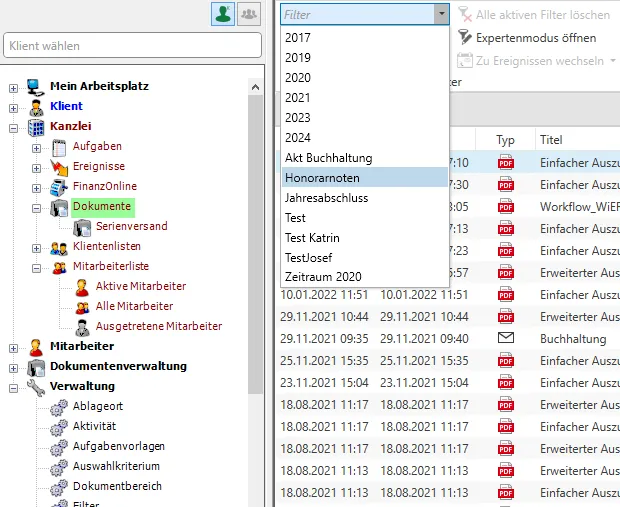Screen dimensions: 620x507
Task: Choose 2021 from filter list
Action: pos(365,98)
